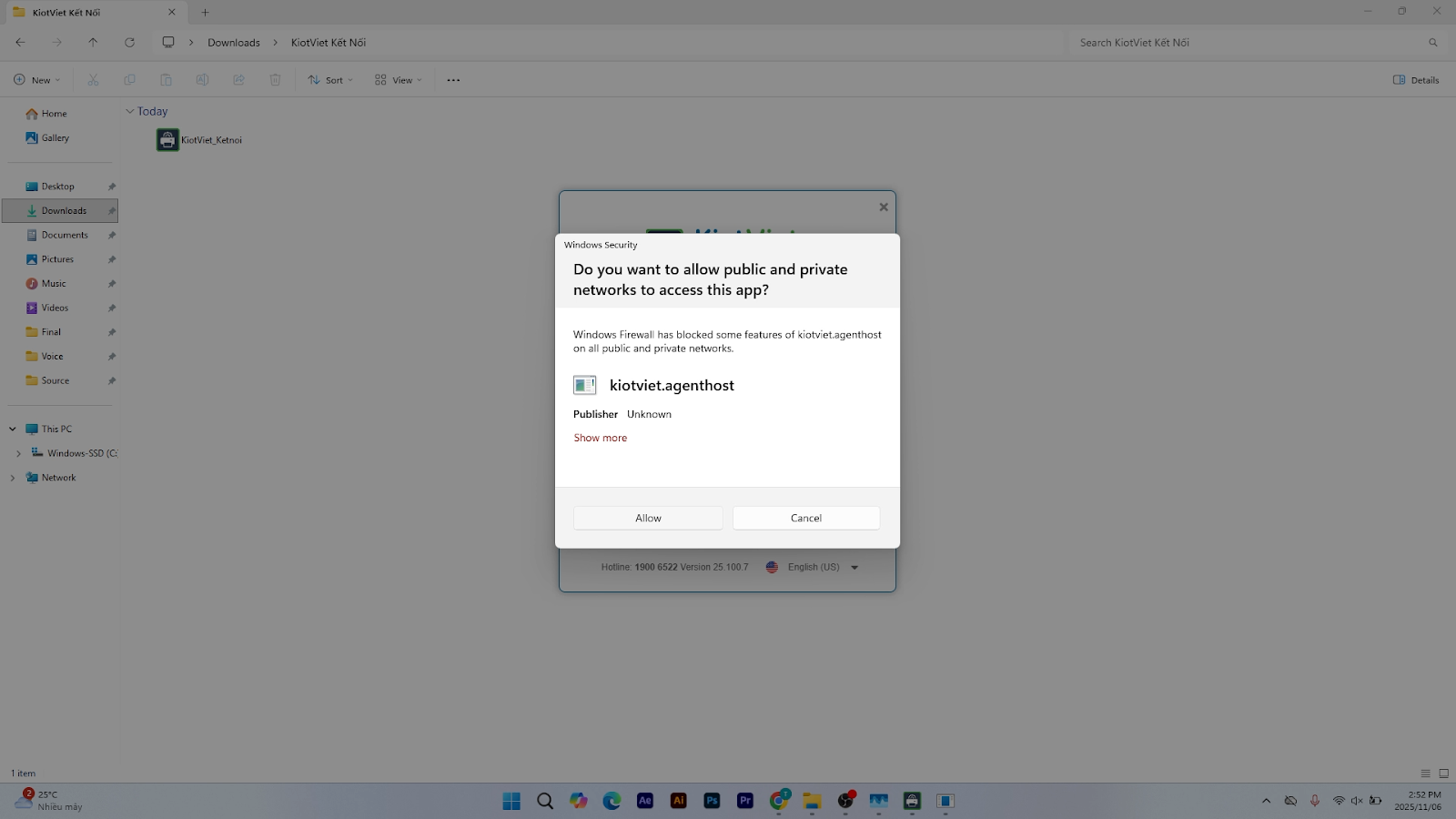Screen dimensions: 1456x819
Task: Open taskbar Search
Action: coord(545,801)
